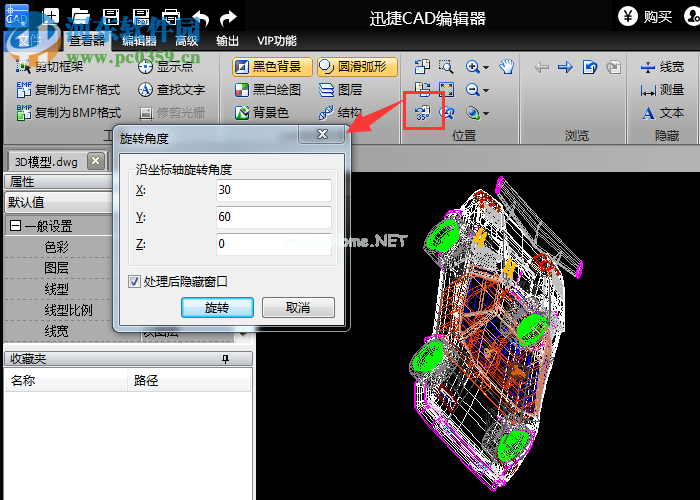Click the undo arrow in title bar
This screenshot has height=500, width=700.
pos(200,18)
